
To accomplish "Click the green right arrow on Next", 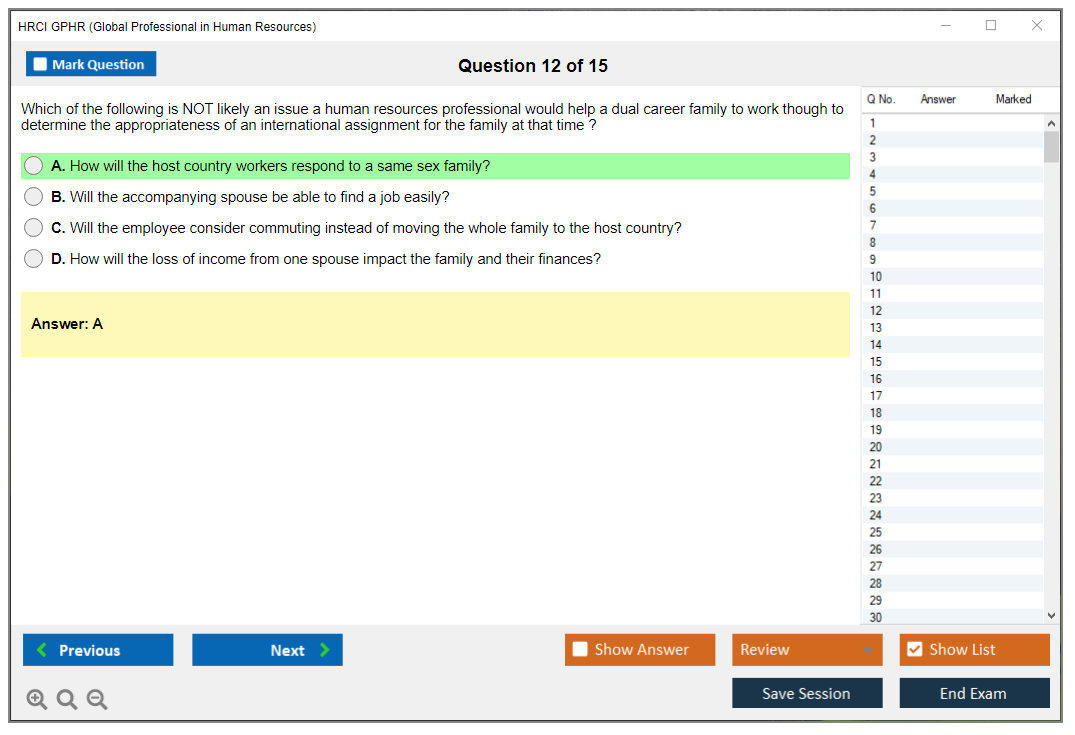I will (324, 650).
